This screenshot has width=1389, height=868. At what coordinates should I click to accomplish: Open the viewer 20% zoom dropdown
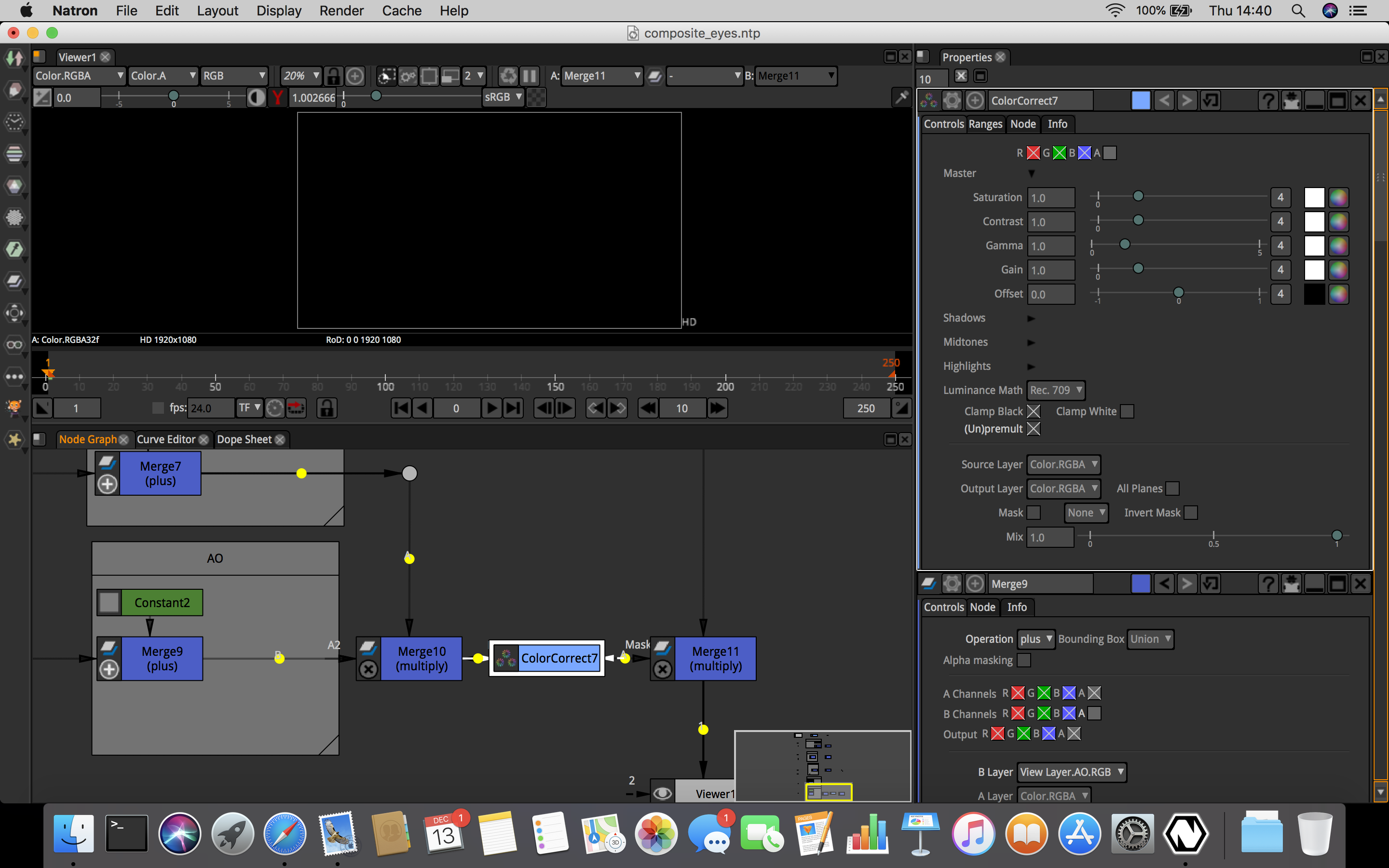tap(301, 76)
